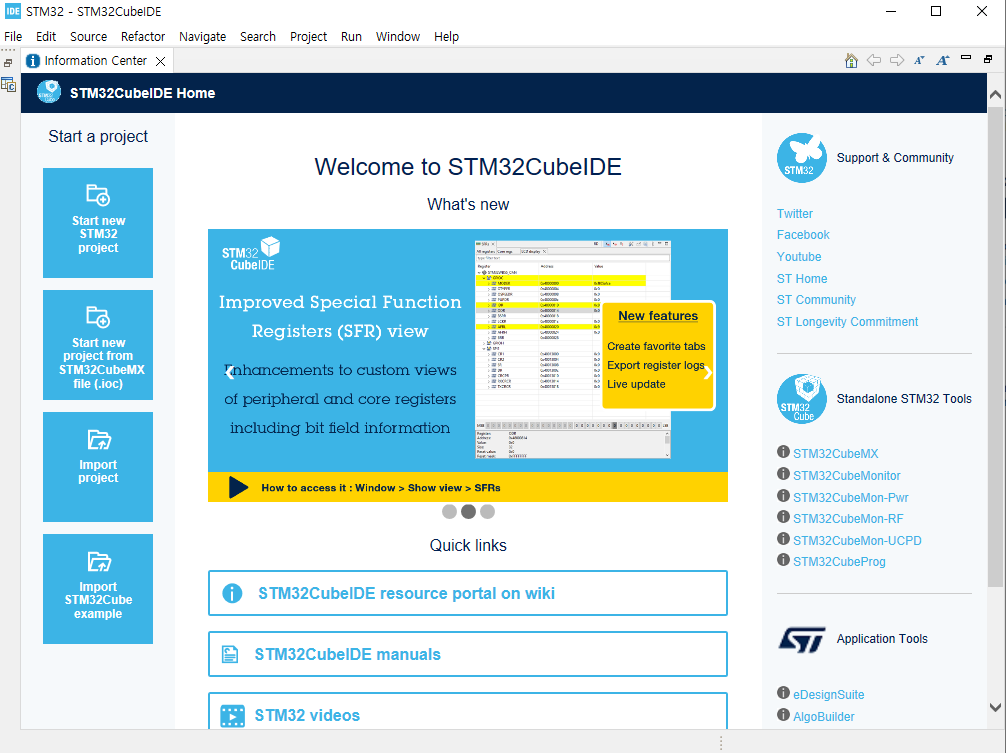Open the Twitter link
This screenshot has height=753, width=1006.
(x=794, y=214)
